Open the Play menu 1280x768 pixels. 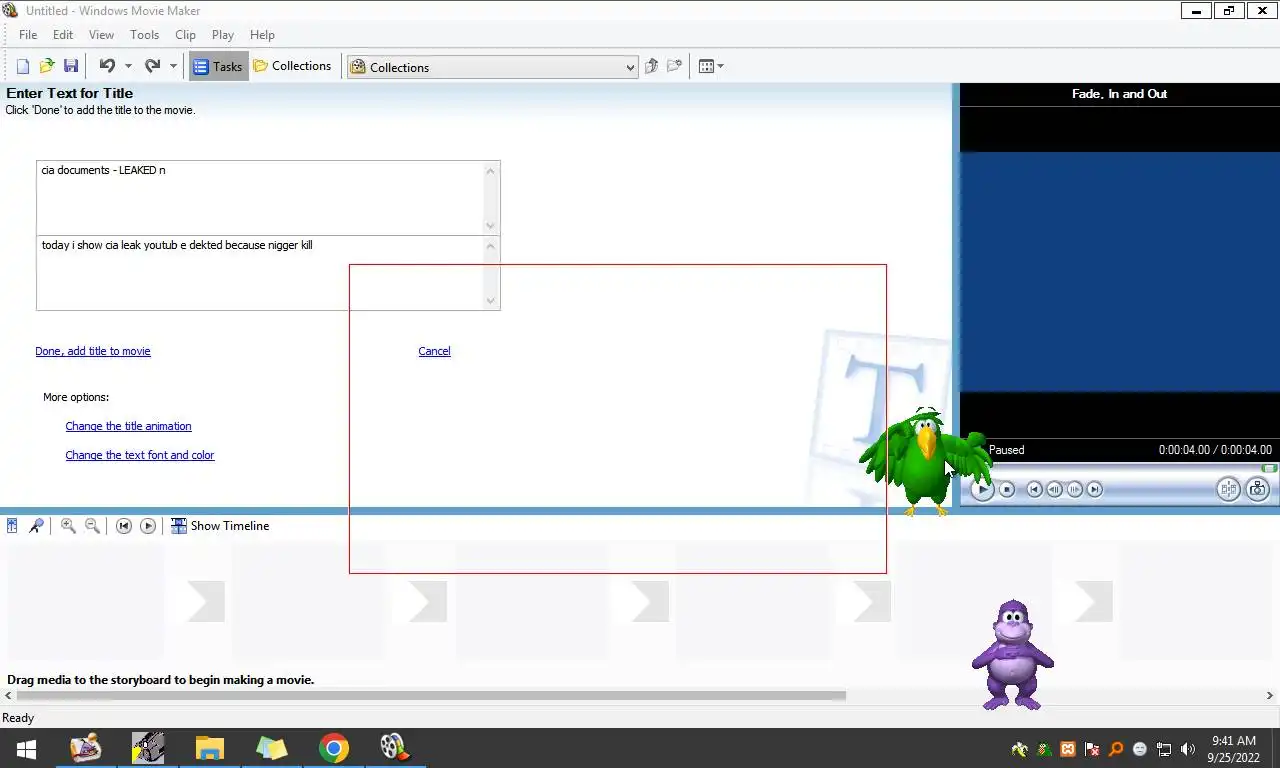point(223,34)
